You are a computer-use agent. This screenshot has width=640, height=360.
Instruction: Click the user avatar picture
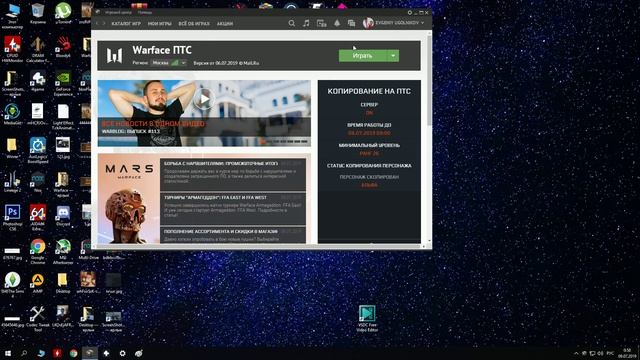[x=368, y=23]
